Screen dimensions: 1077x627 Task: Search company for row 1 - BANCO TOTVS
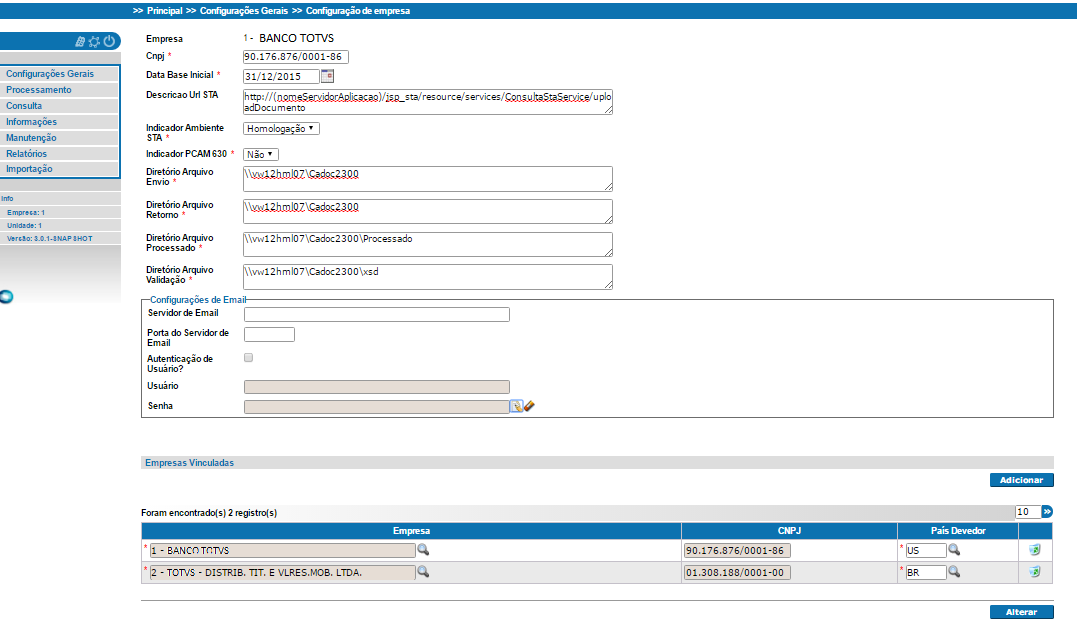(423, 549)
